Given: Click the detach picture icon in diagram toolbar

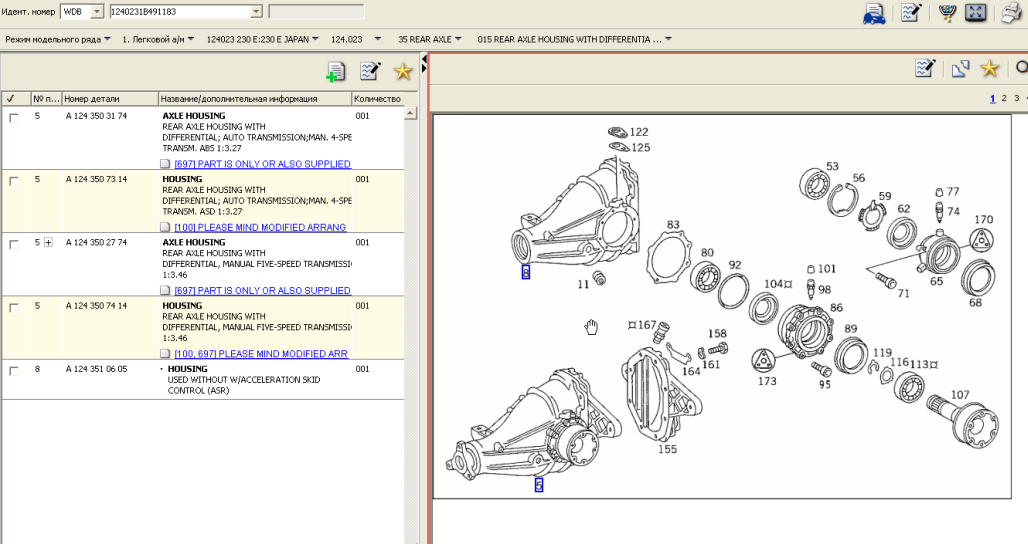Looking at the screenshot, I should click(x=959, y=68).
